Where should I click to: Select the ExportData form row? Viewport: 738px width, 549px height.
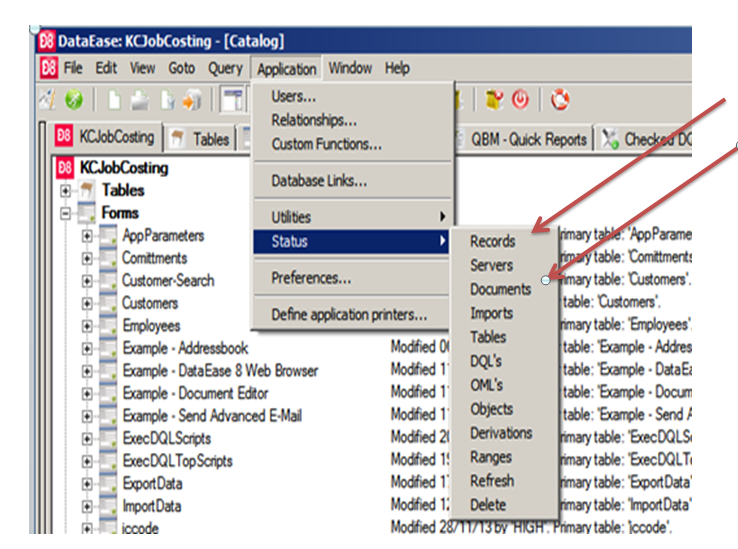click(152, 484)
